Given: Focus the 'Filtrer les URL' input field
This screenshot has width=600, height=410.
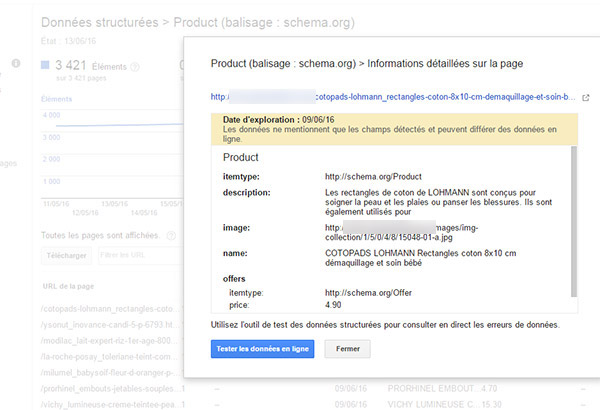Looking at the screenshot, I should 141,255.
